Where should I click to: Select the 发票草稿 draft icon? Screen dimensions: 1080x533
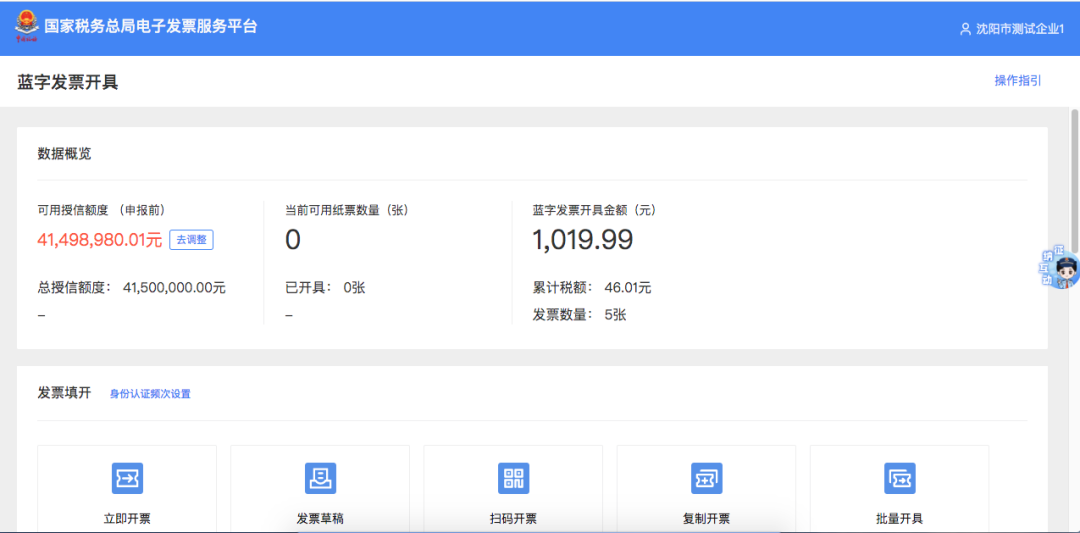tap(320, 478)
